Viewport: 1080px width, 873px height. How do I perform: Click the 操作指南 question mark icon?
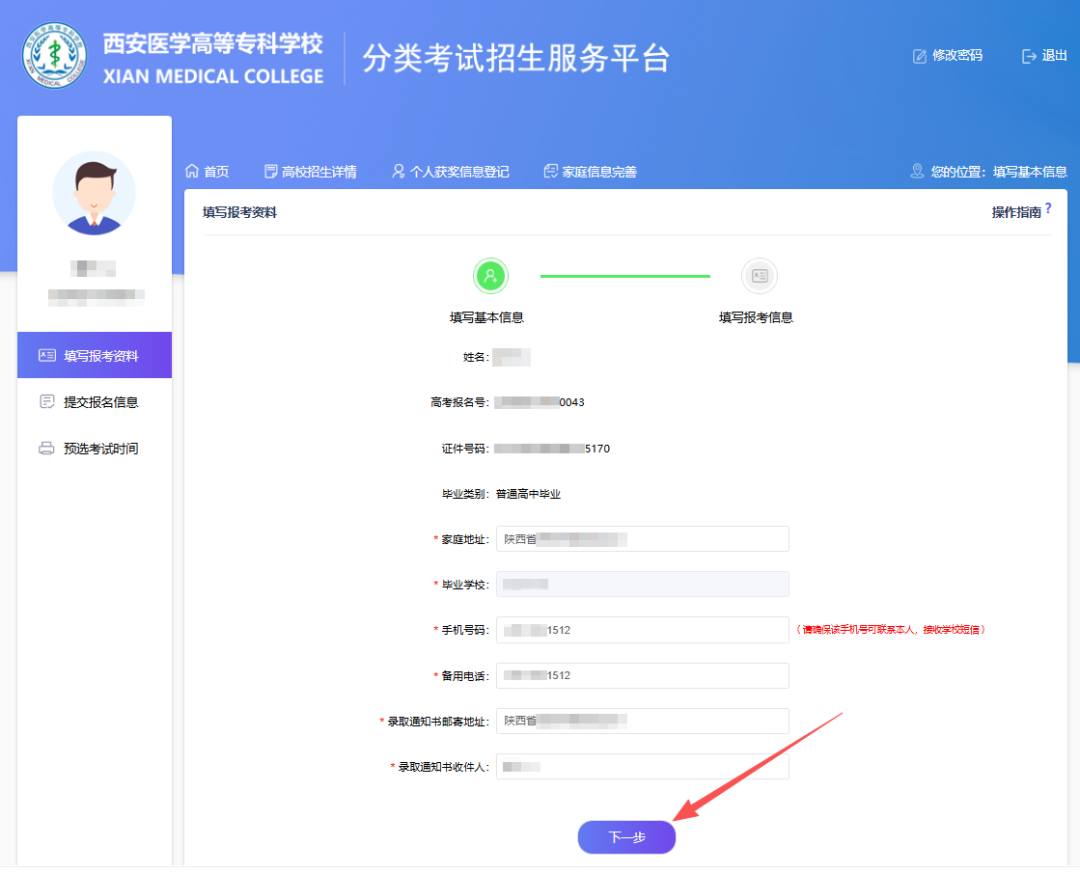1048,208
